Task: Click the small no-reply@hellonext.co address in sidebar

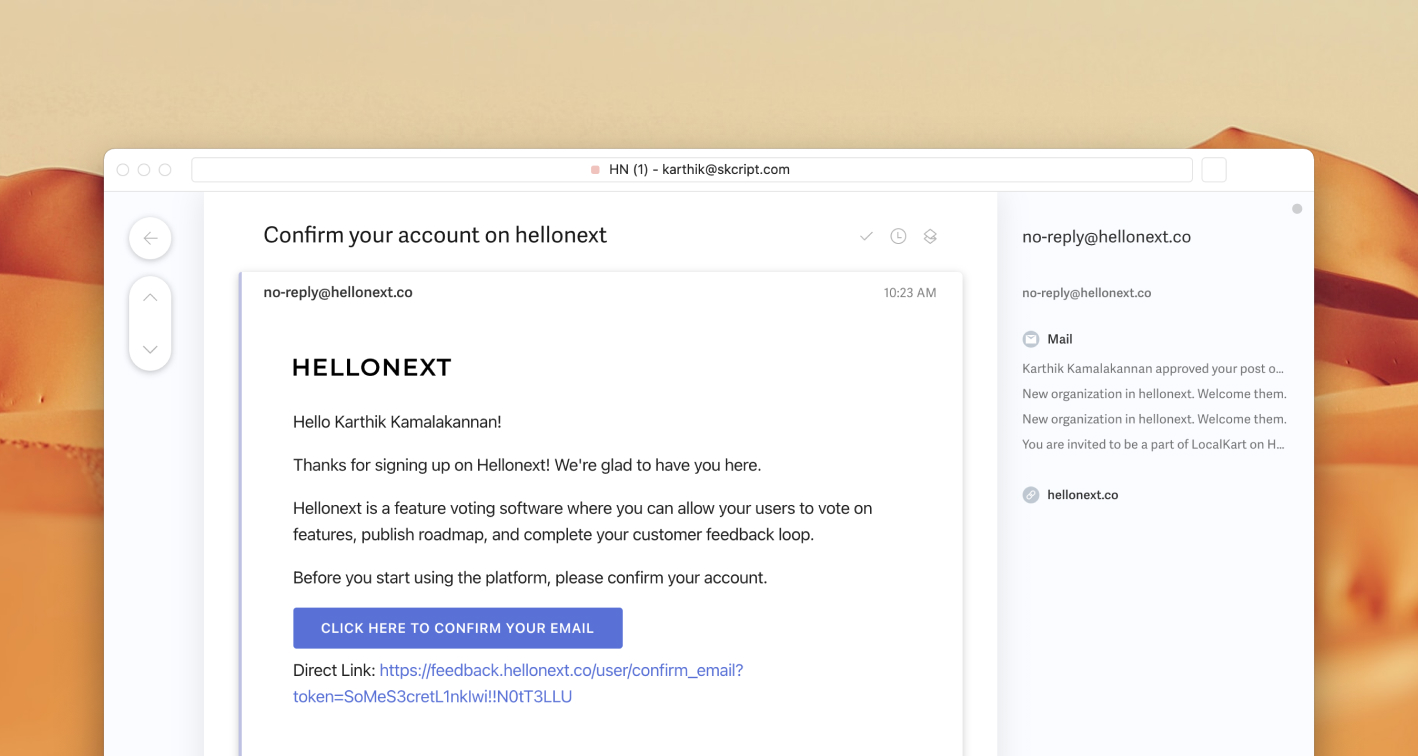Action: point(1086,293)
